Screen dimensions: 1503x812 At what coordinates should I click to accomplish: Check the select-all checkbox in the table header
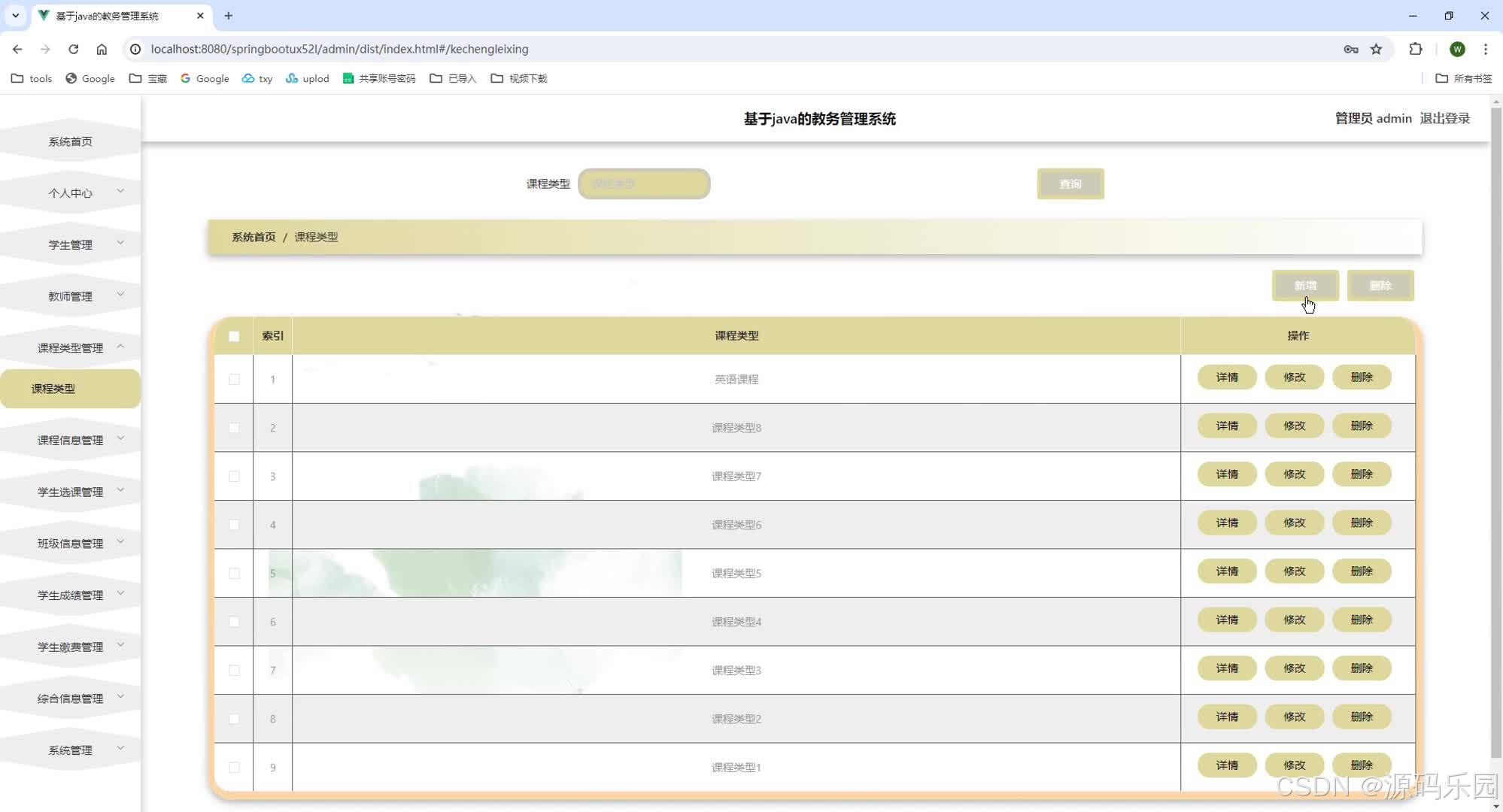234,336
